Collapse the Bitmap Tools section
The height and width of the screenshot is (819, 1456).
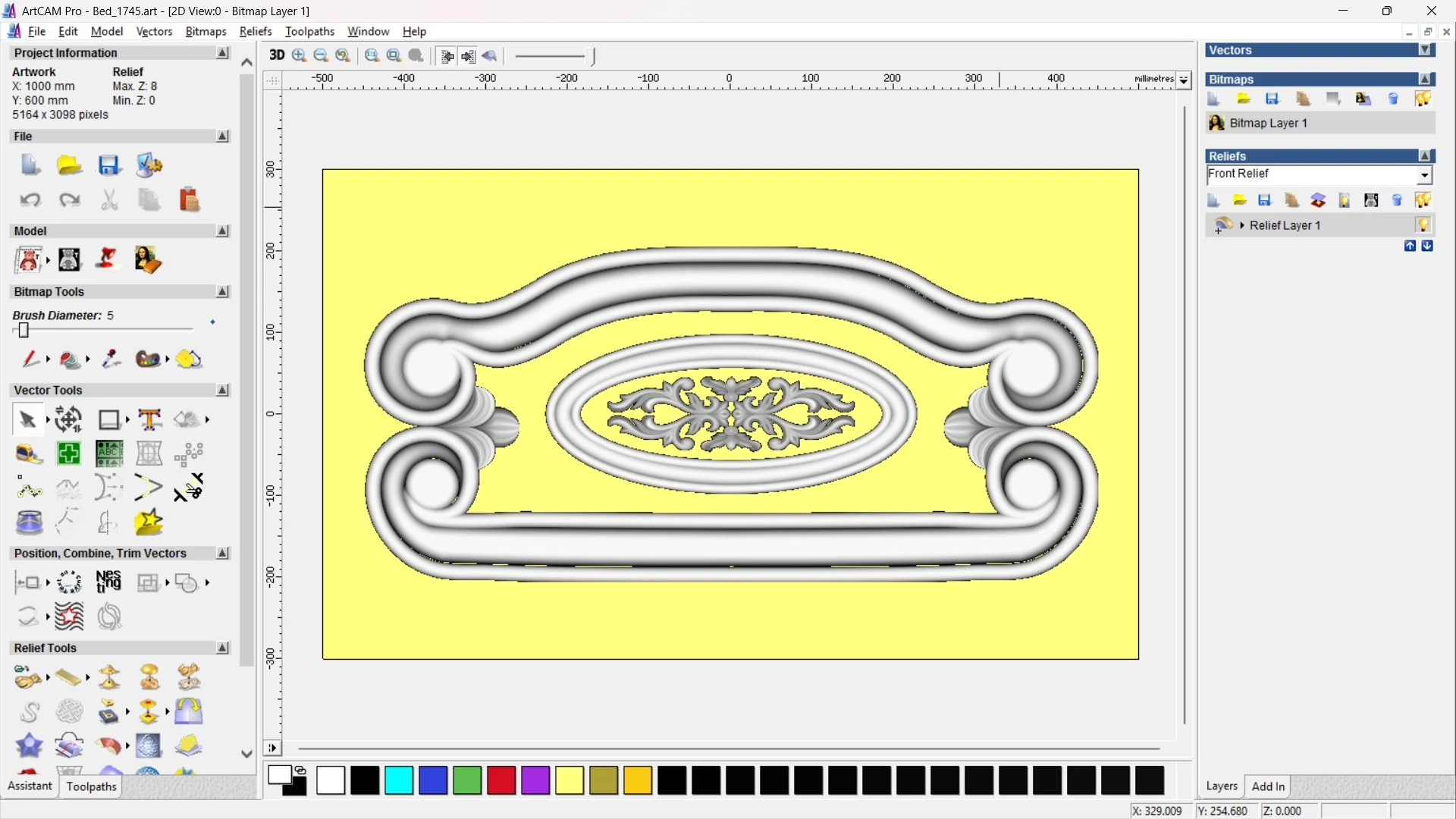[x=222, y=292]
